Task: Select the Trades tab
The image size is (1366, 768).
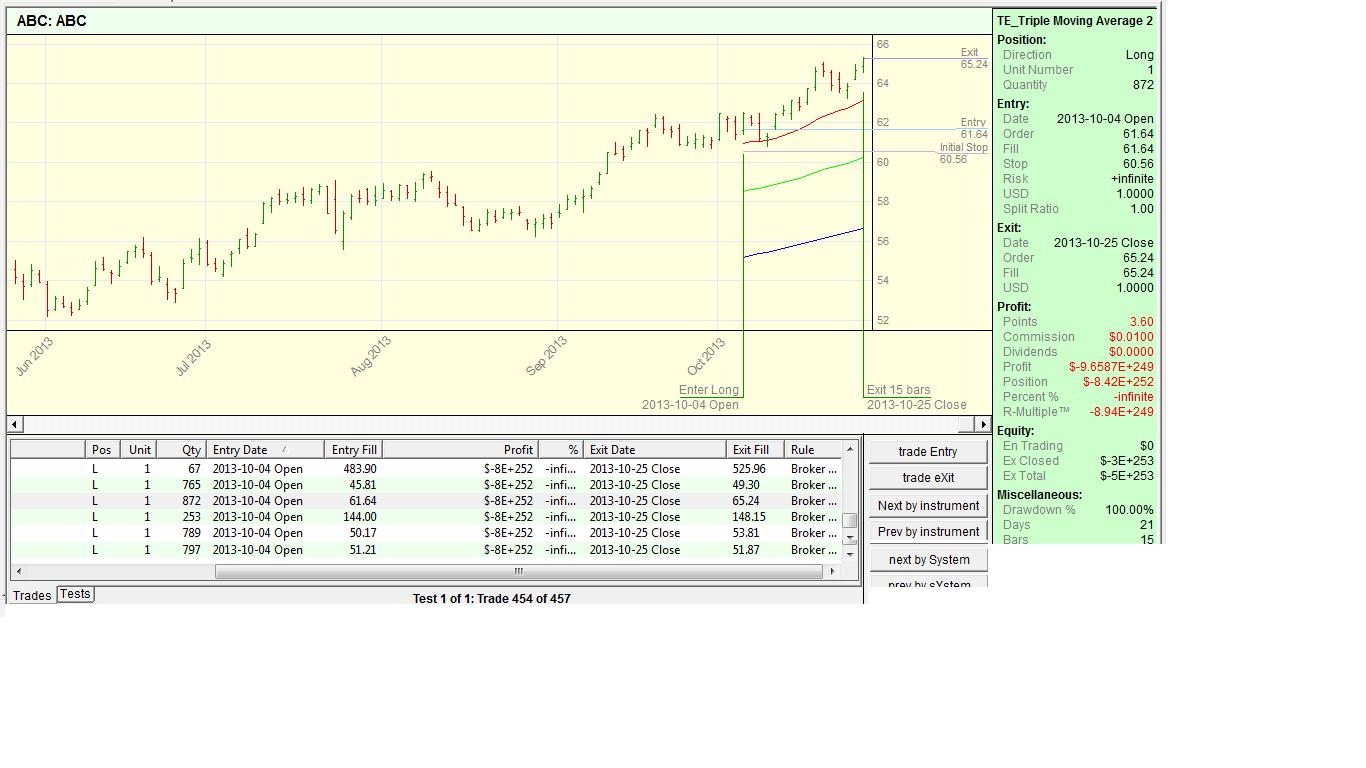Action: coord(32,595)
